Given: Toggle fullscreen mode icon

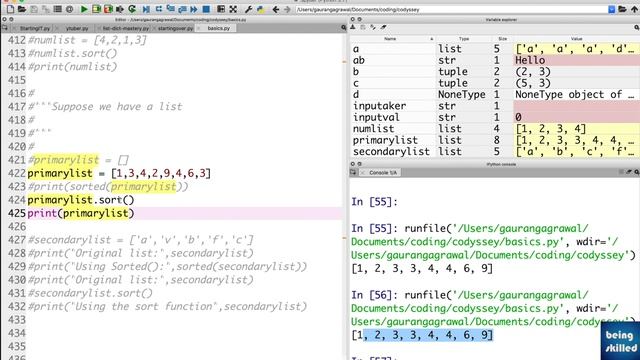Looking at the screenshot, I should click(x=233, y=9).
